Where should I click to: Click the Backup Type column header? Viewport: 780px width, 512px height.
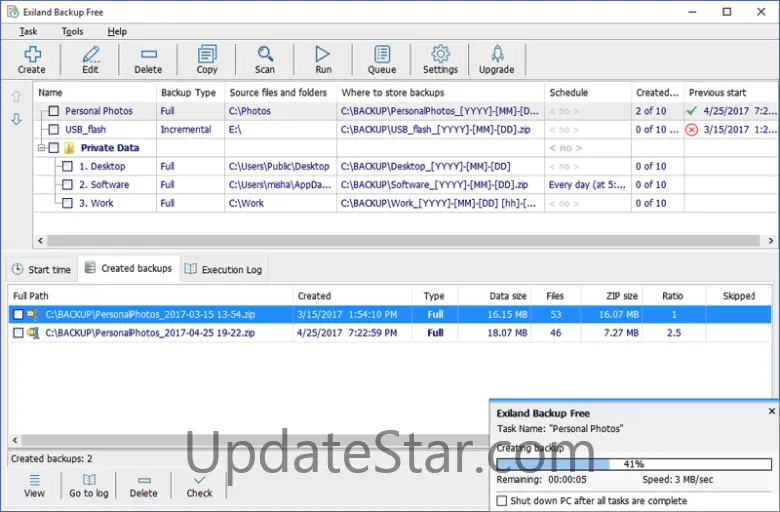coord(190,93)
